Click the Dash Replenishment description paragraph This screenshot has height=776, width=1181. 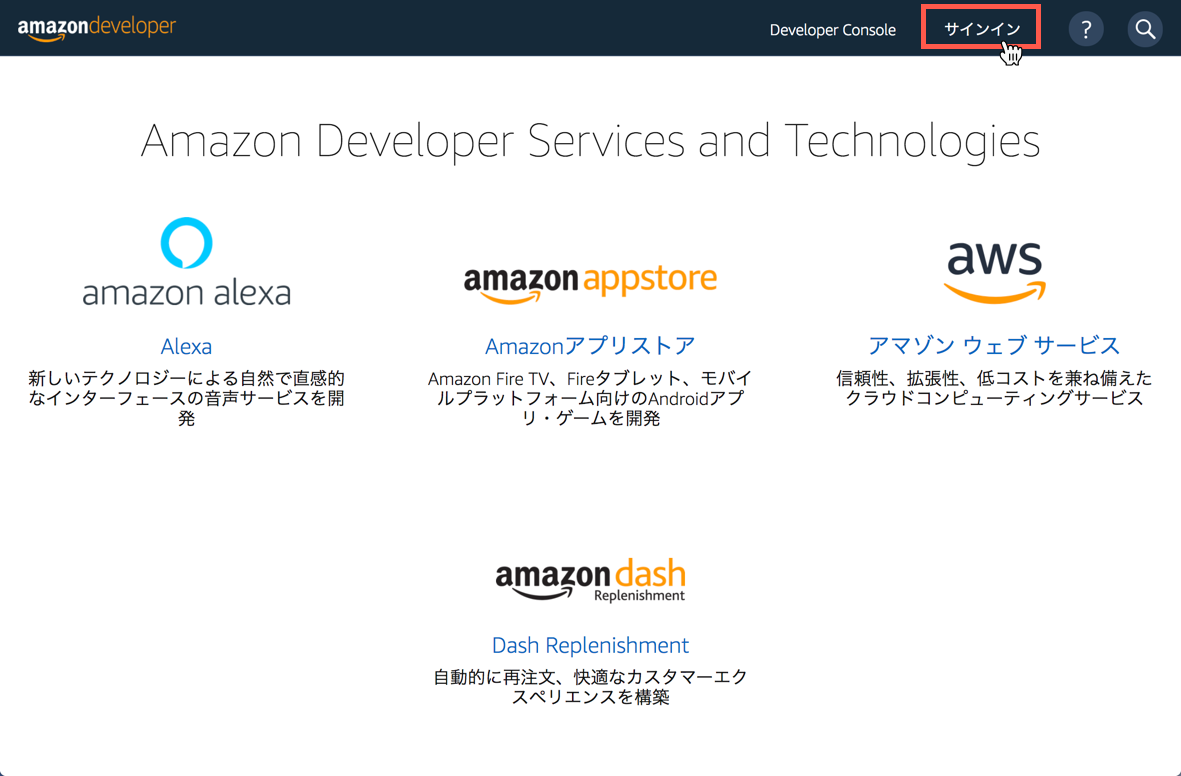590,687
